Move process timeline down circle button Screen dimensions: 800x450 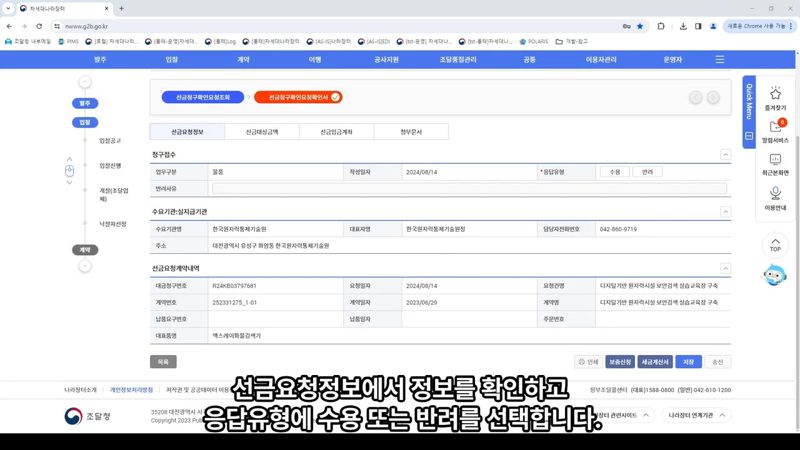tap(85, 266)
